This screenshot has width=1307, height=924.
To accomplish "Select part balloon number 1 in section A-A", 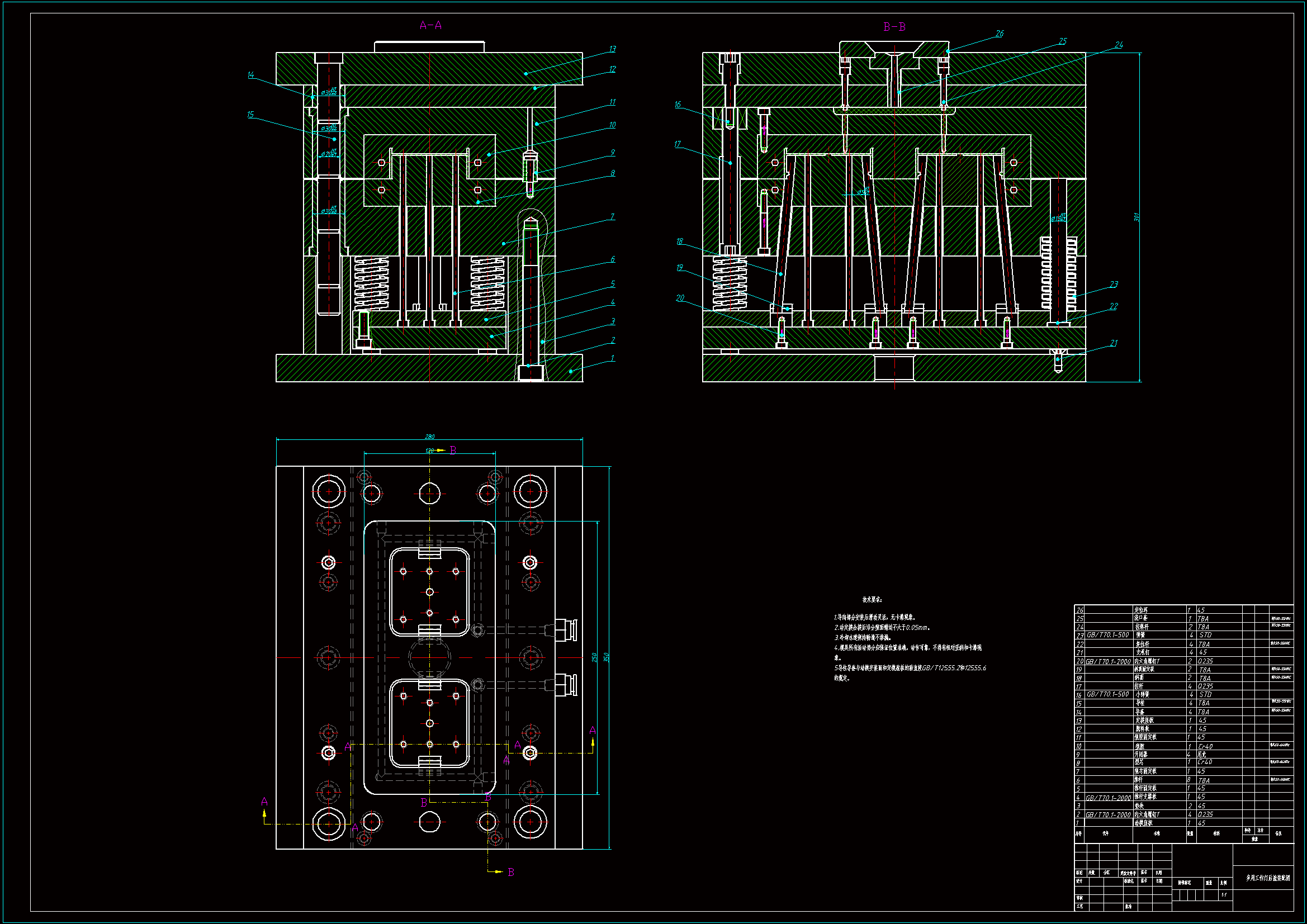I will coord(613,359).
